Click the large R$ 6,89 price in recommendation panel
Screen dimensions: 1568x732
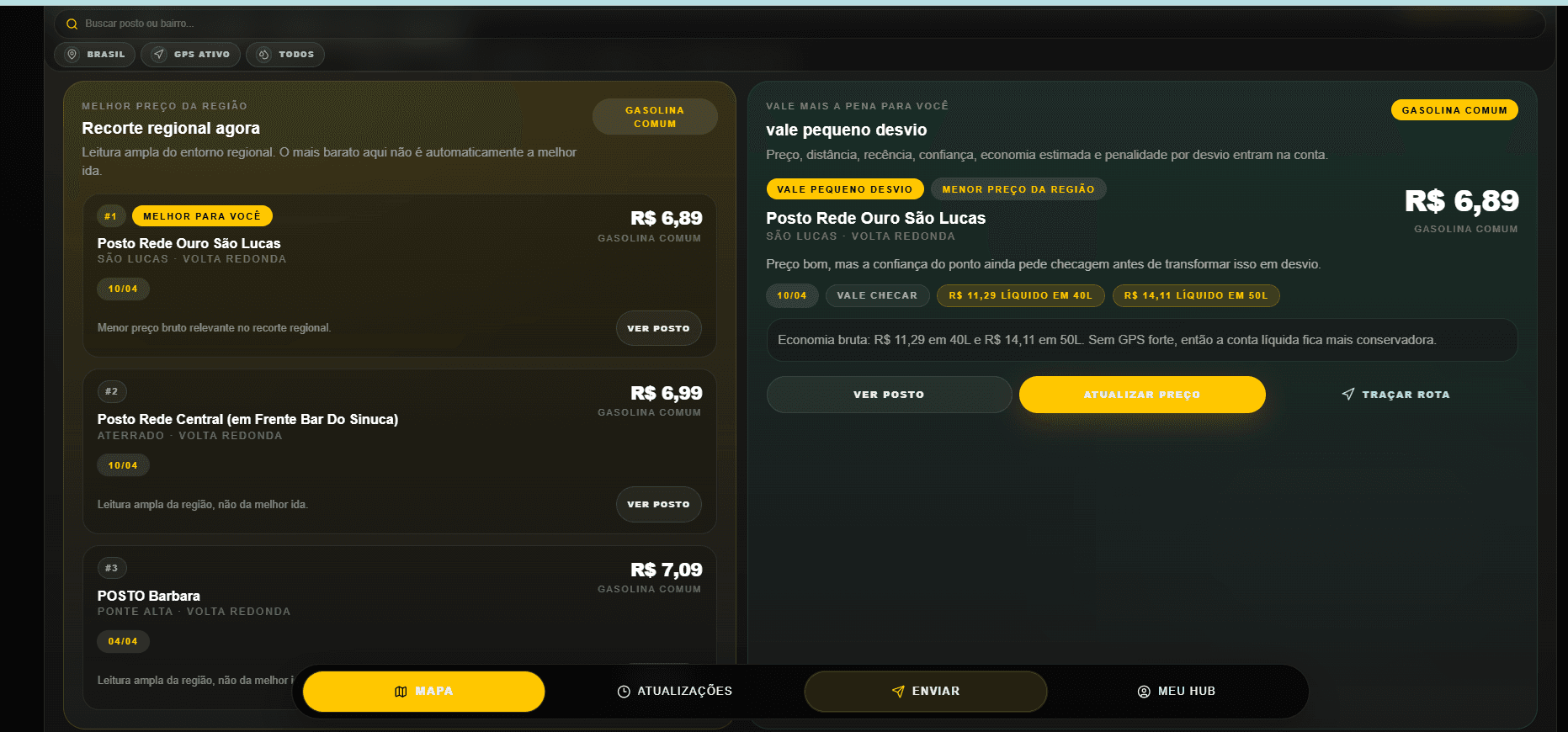pos(1462,201)
